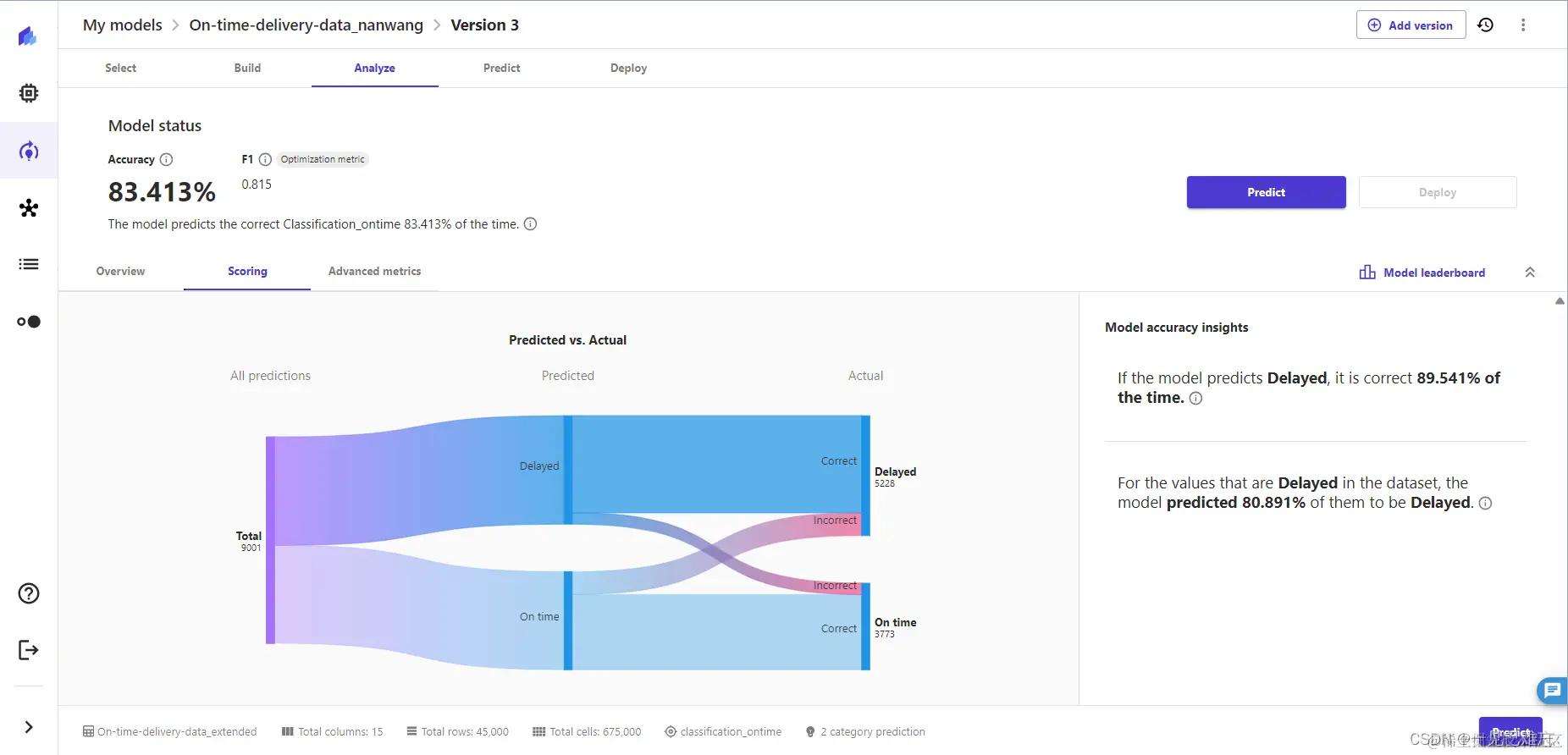Collapse model status with double chevron
Screen dimensions: 1568x755
(x=1530, y=272)
